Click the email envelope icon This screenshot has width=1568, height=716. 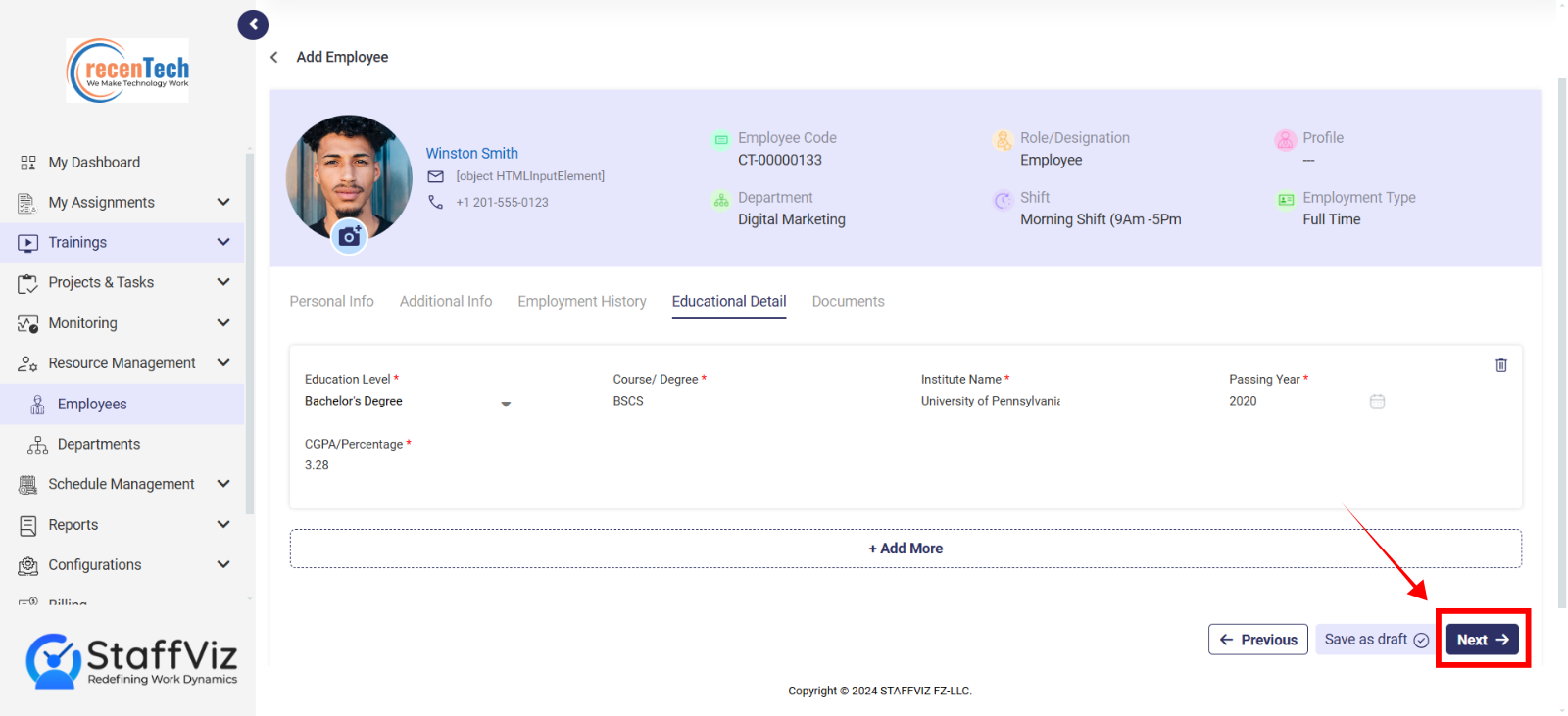coord(436,176)
